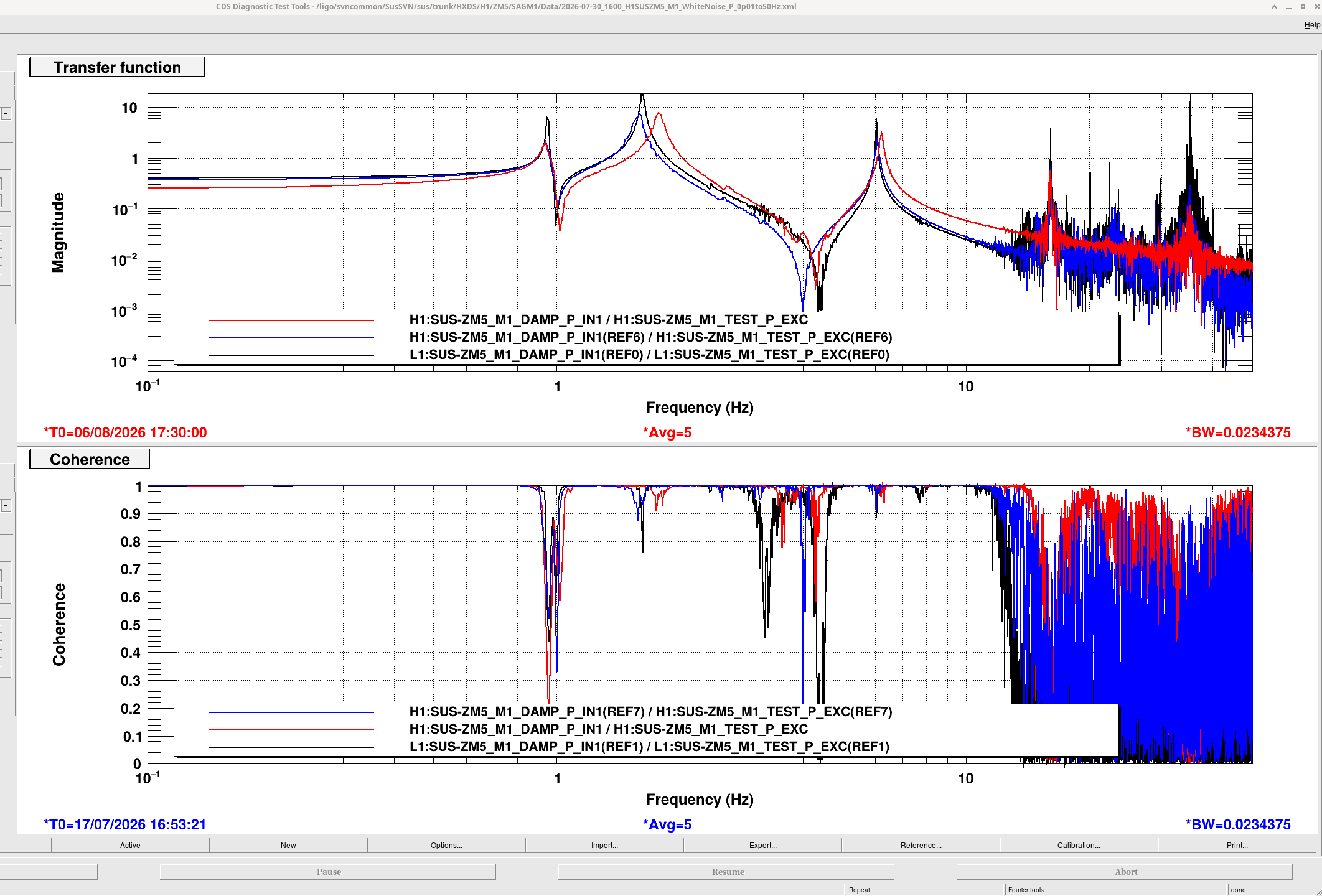Open the Options... dialog
Image resolution: width=1322 pixels, height=896 pixels.
446,845
